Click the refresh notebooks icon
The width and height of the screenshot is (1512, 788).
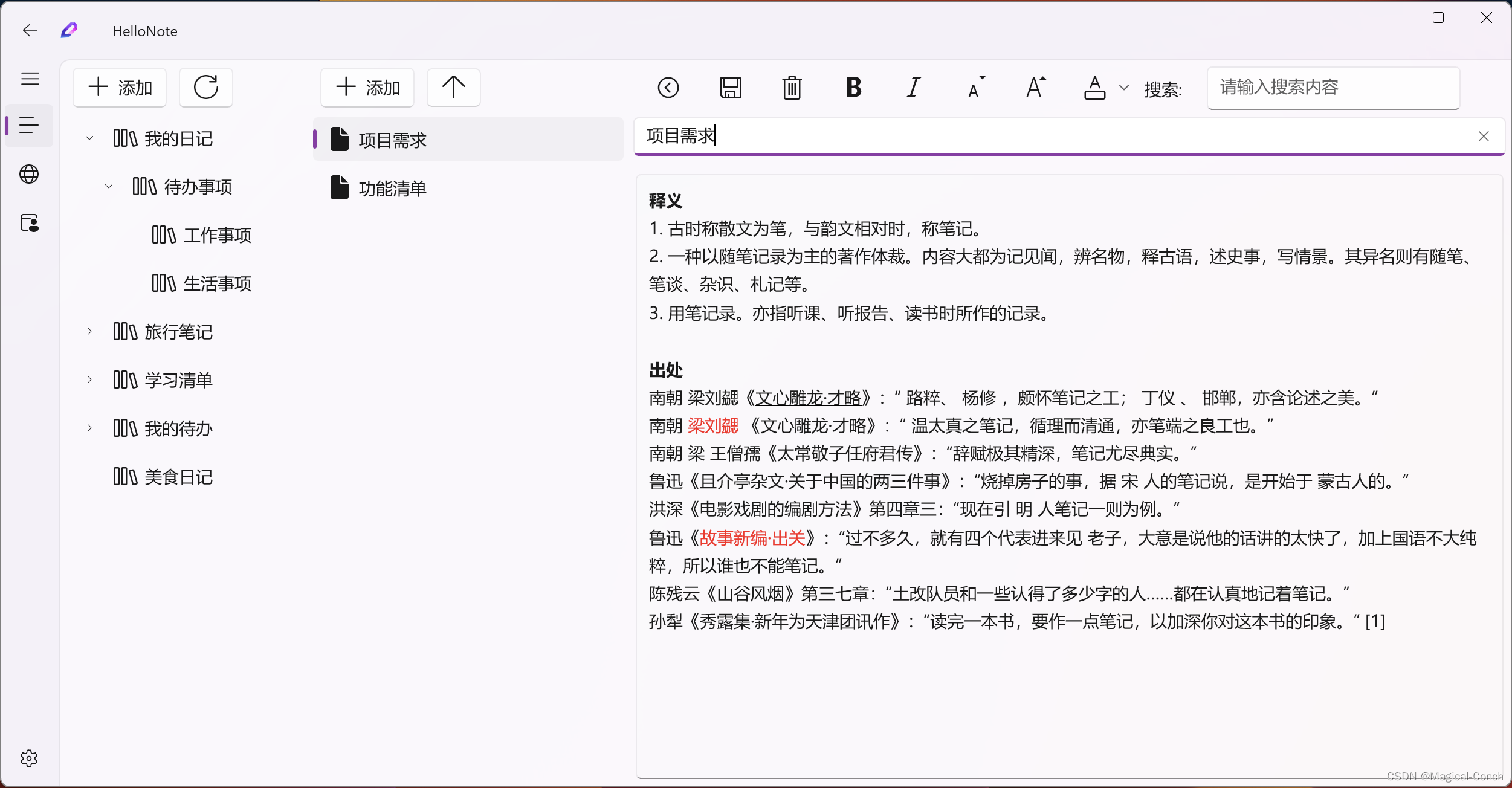pyautogui.click(x=206, y=88)
